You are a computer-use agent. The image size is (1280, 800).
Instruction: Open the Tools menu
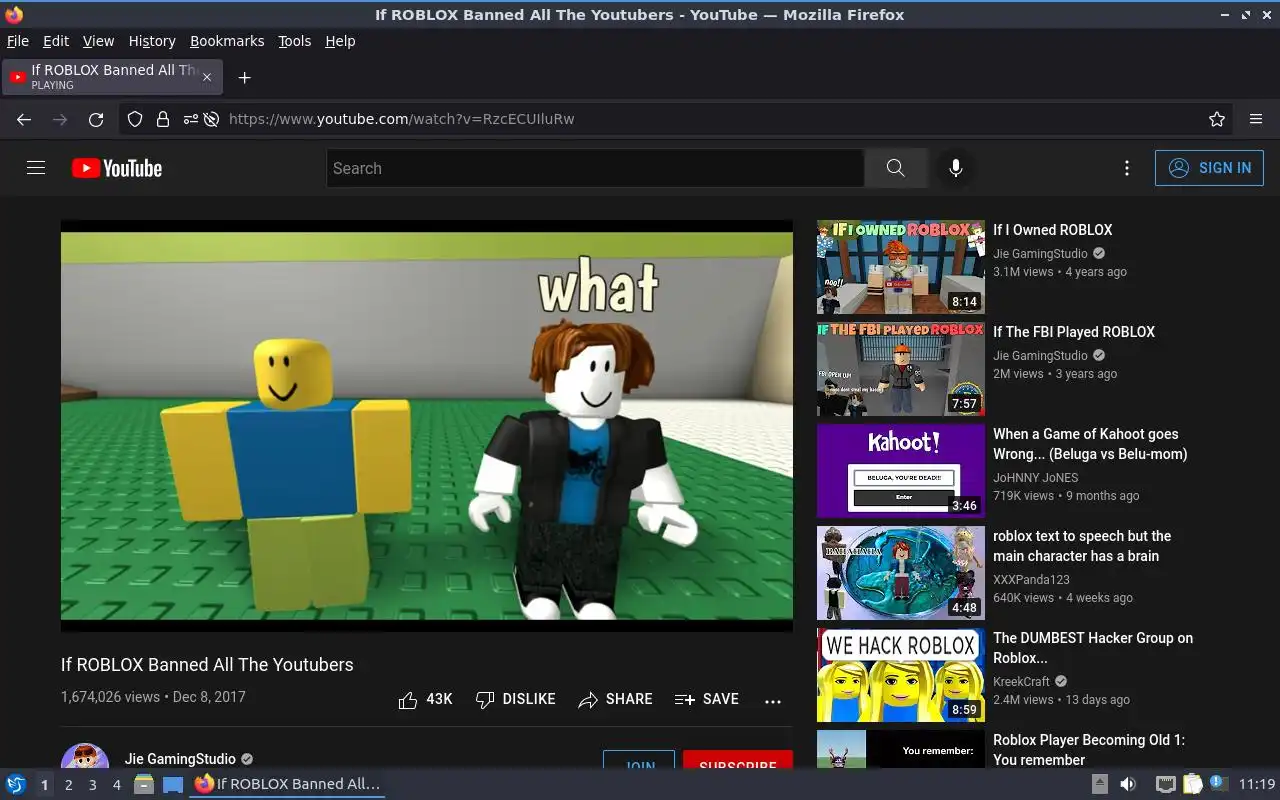click(x=295, y=41)
